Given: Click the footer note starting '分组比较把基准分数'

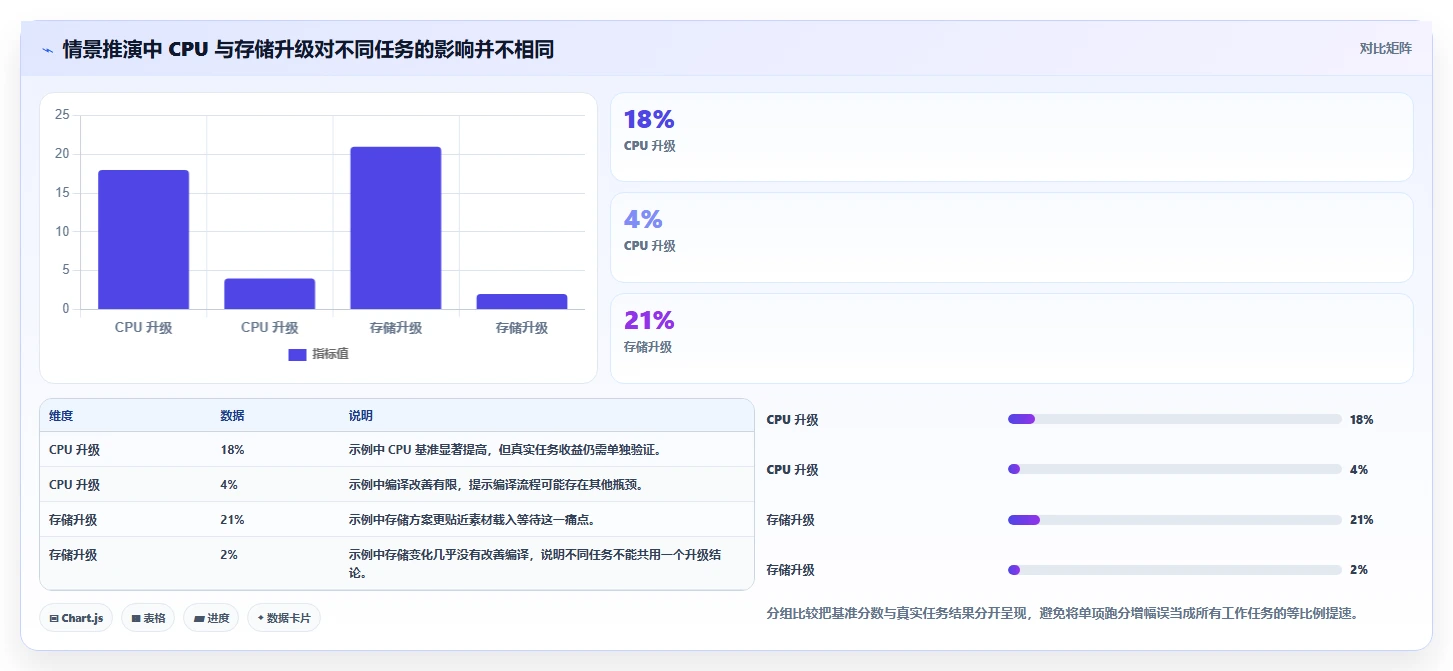Looking at the screenshot, I should (1062, 613).
